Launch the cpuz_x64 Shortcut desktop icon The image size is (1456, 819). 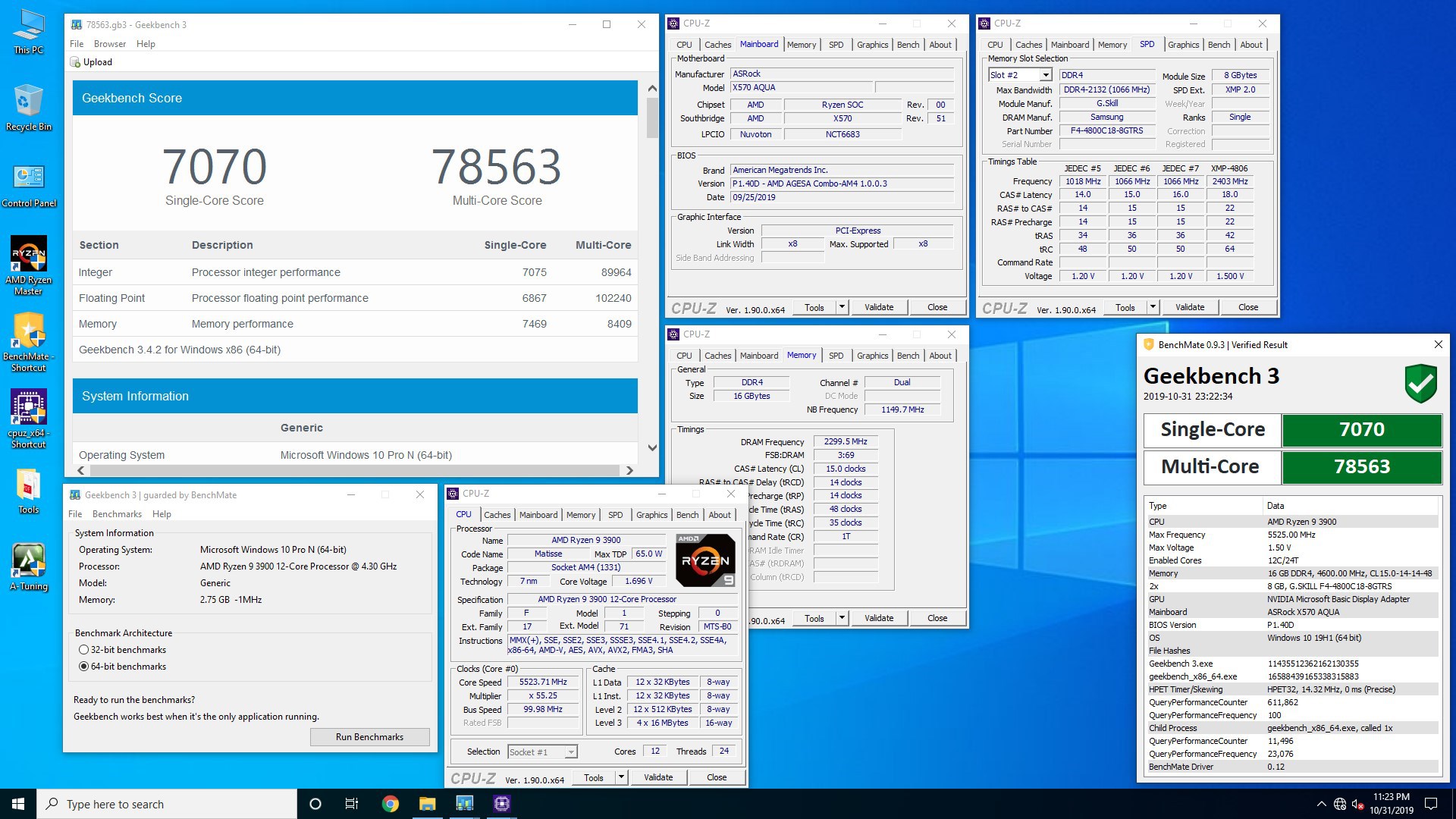pyautogui.click(x=29, y=419)
